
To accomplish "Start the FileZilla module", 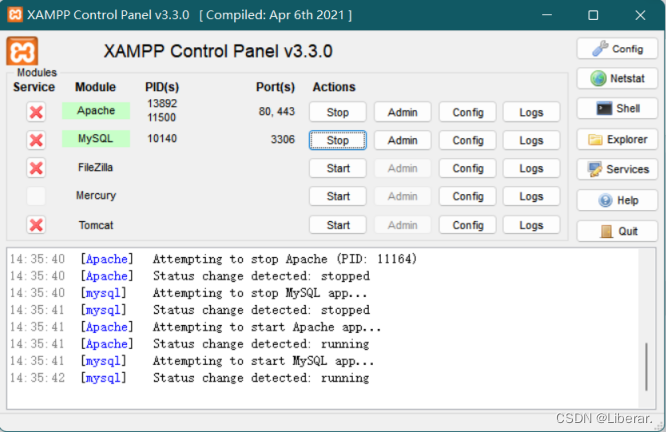I will click(x=338, y=168).
